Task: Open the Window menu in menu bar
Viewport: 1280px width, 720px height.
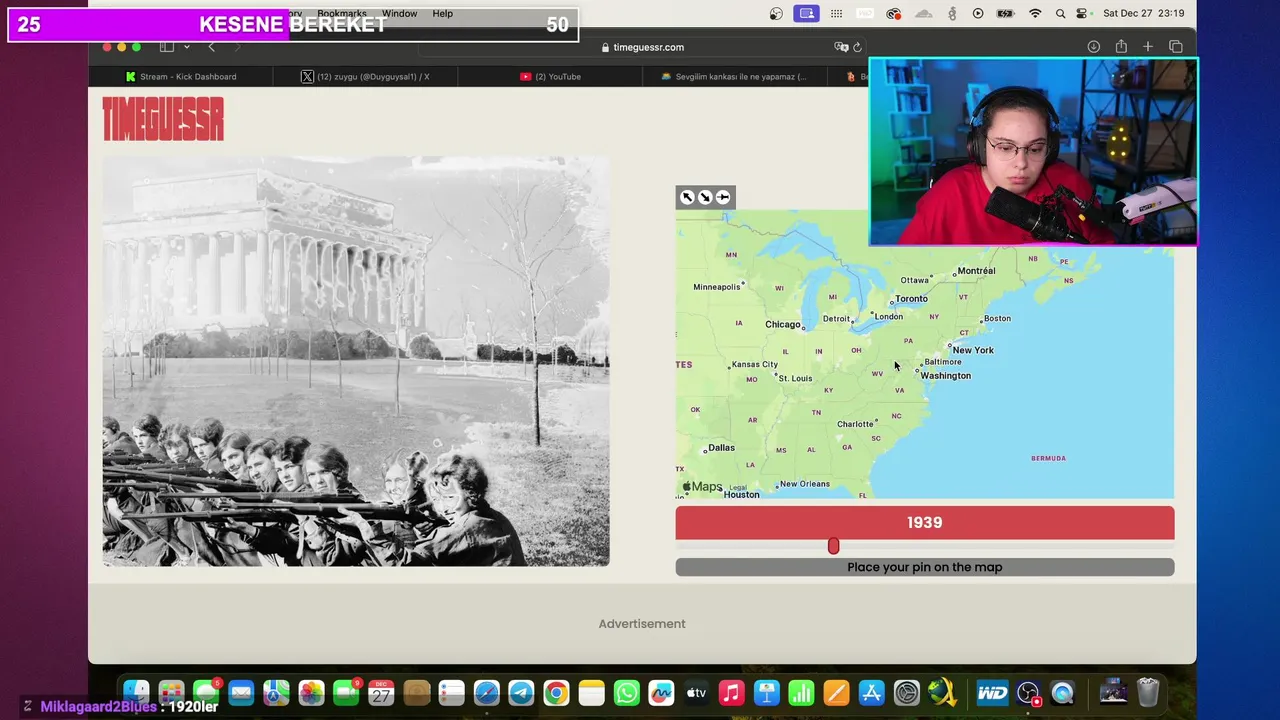Action: pyautogui.click(x=399, y=14)
